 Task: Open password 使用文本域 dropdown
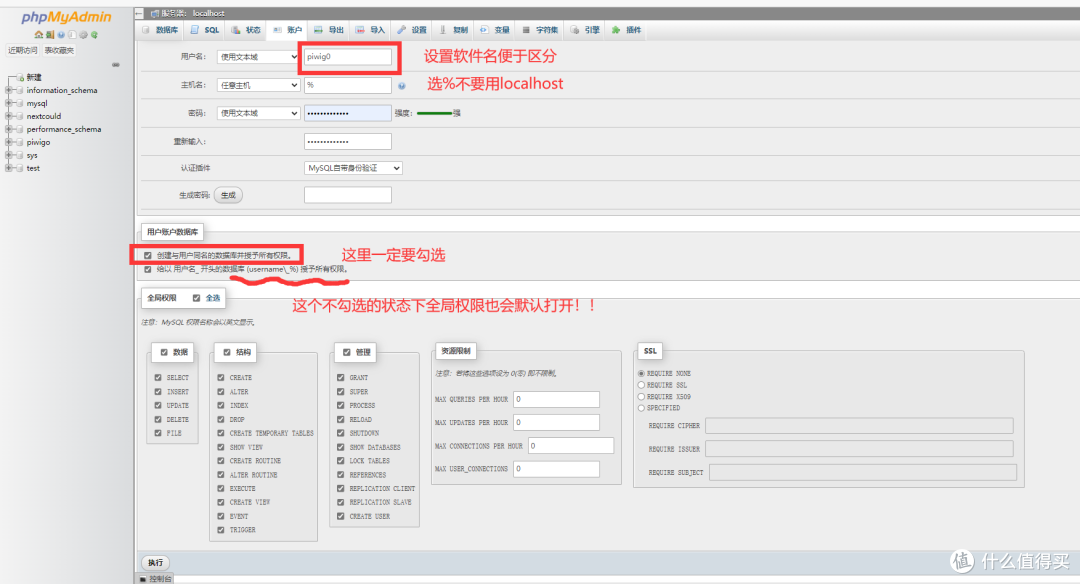(258, 113)
